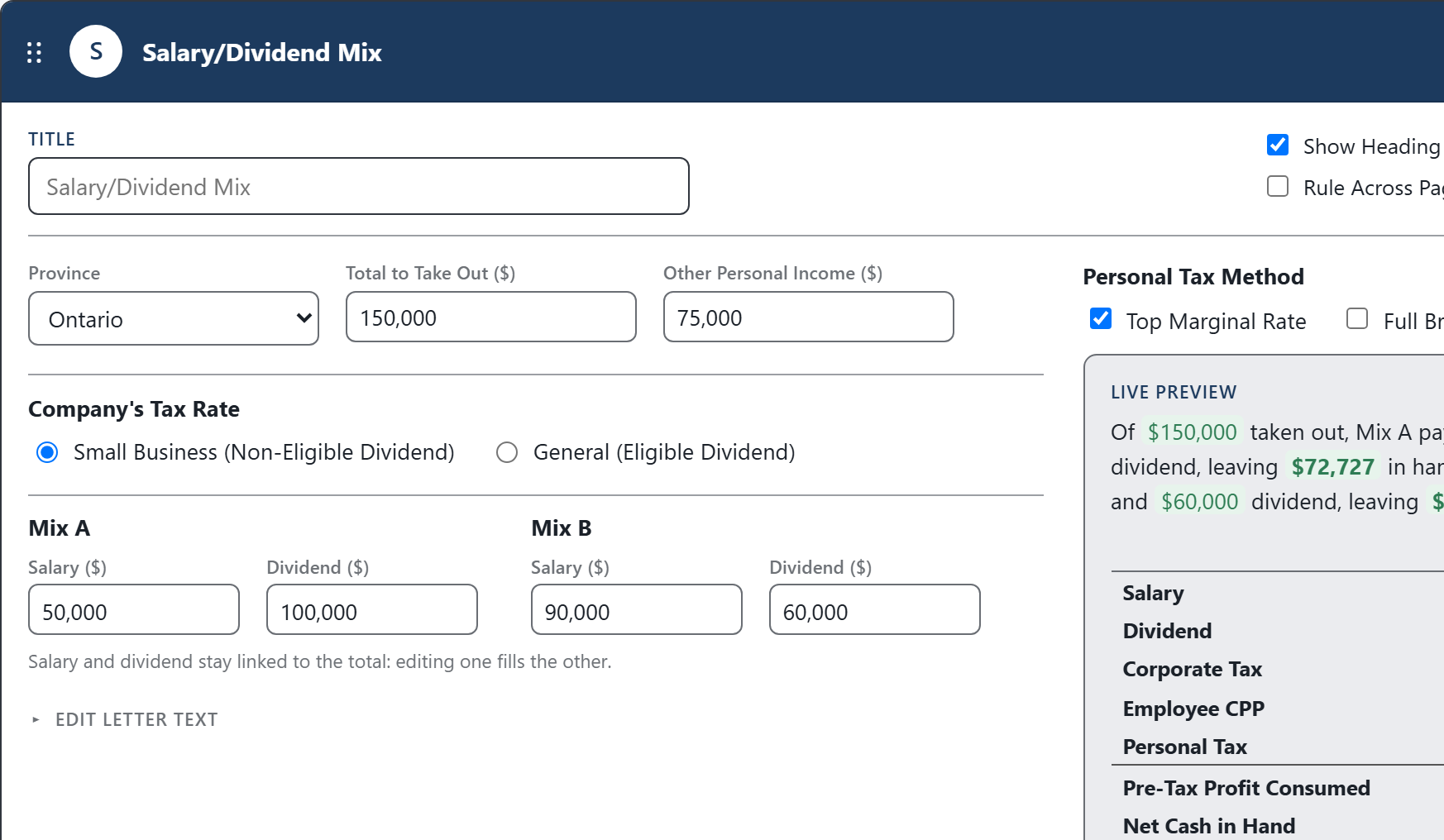
Task: Click the Mix A heading
Action: [x=60, y=528]
